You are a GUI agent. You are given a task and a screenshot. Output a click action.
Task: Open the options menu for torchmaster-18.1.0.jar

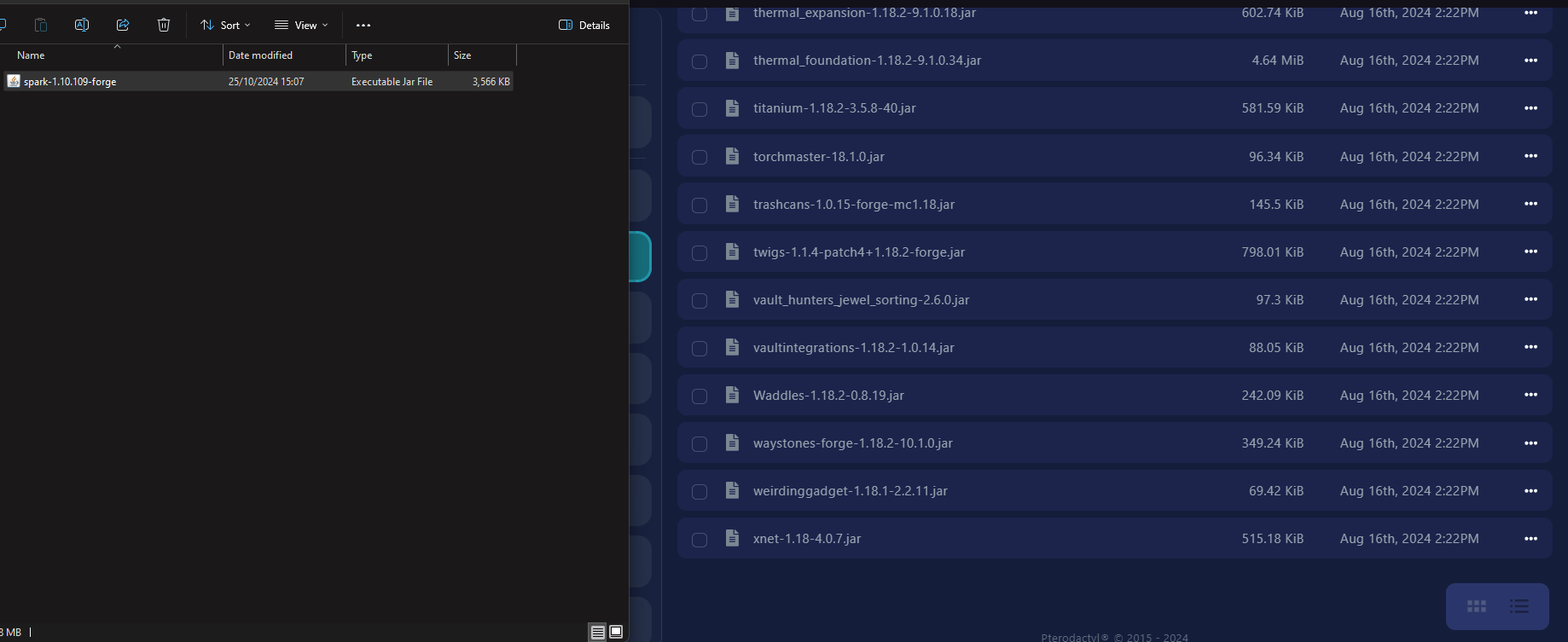pyautogui.click(x=1530, y=157)
